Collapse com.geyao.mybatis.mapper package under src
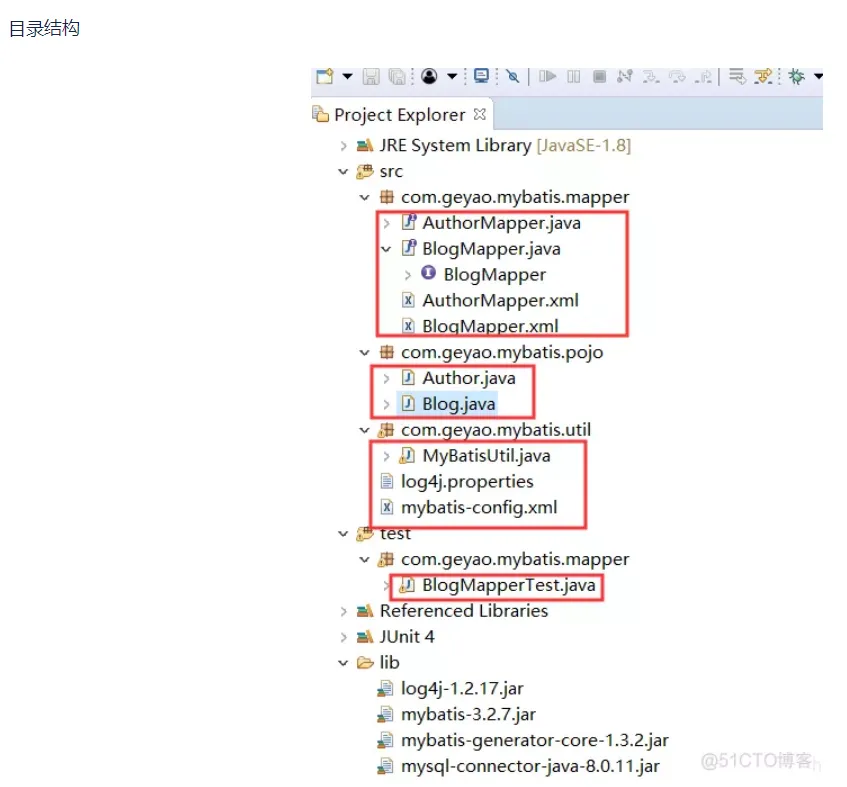 [365, 198]
